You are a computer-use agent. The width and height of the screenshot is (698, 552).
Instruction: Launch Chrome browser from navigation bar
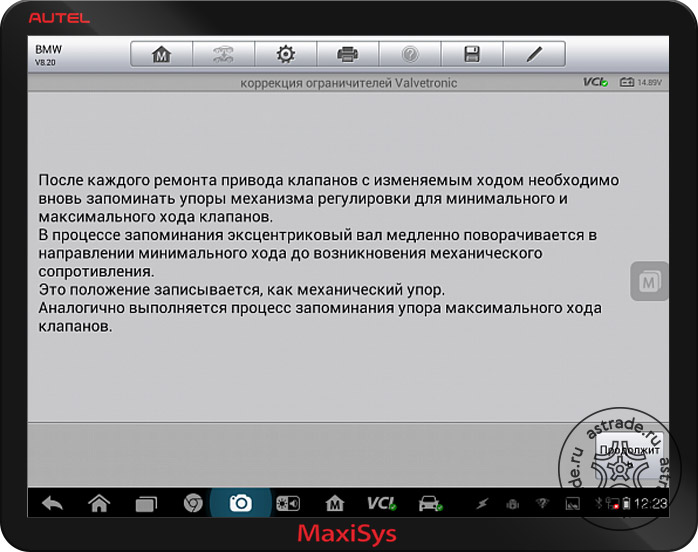coord(193,503)
